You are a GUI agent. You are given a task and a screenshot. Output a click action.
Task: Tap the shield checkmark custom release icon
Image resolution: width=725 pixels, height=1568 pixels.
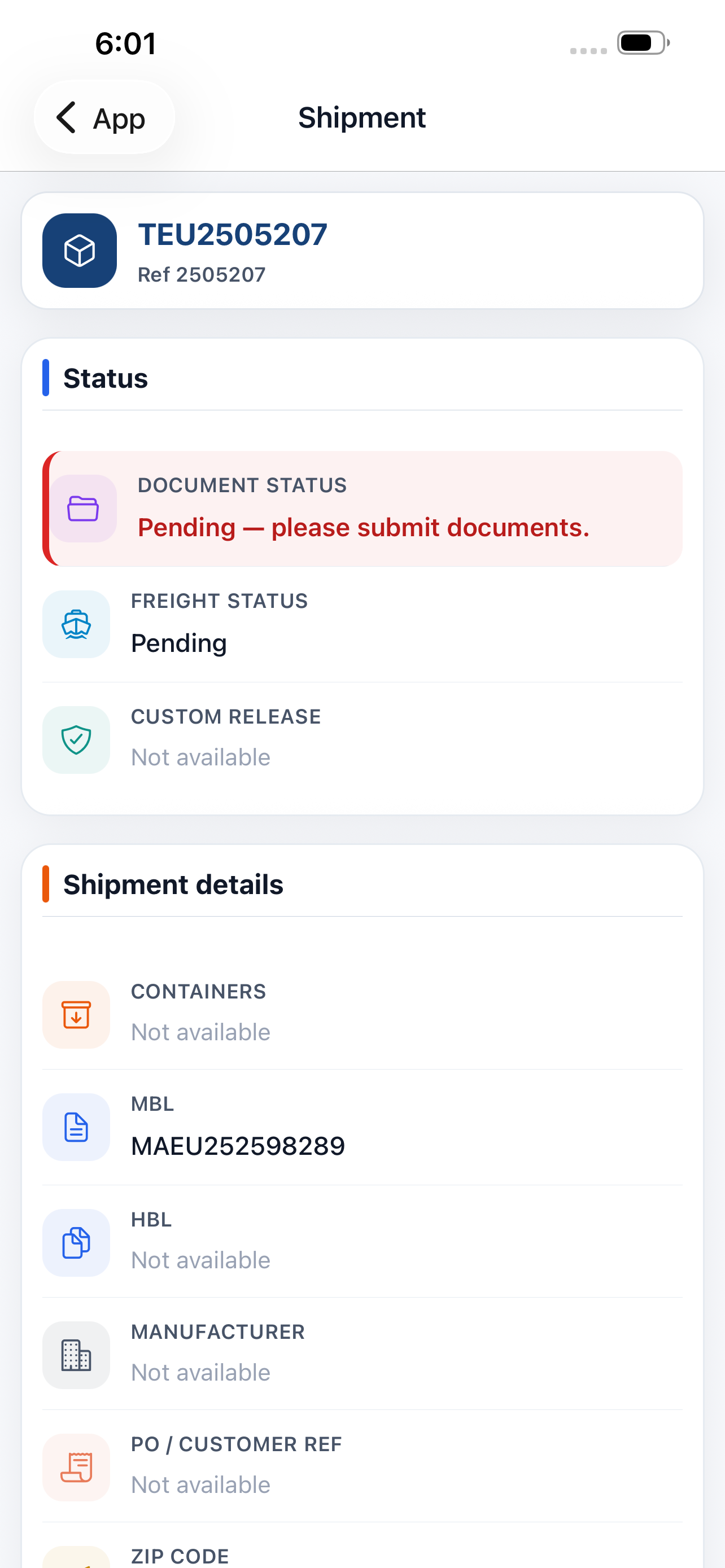pyautogui.click(x=76, y=739)
